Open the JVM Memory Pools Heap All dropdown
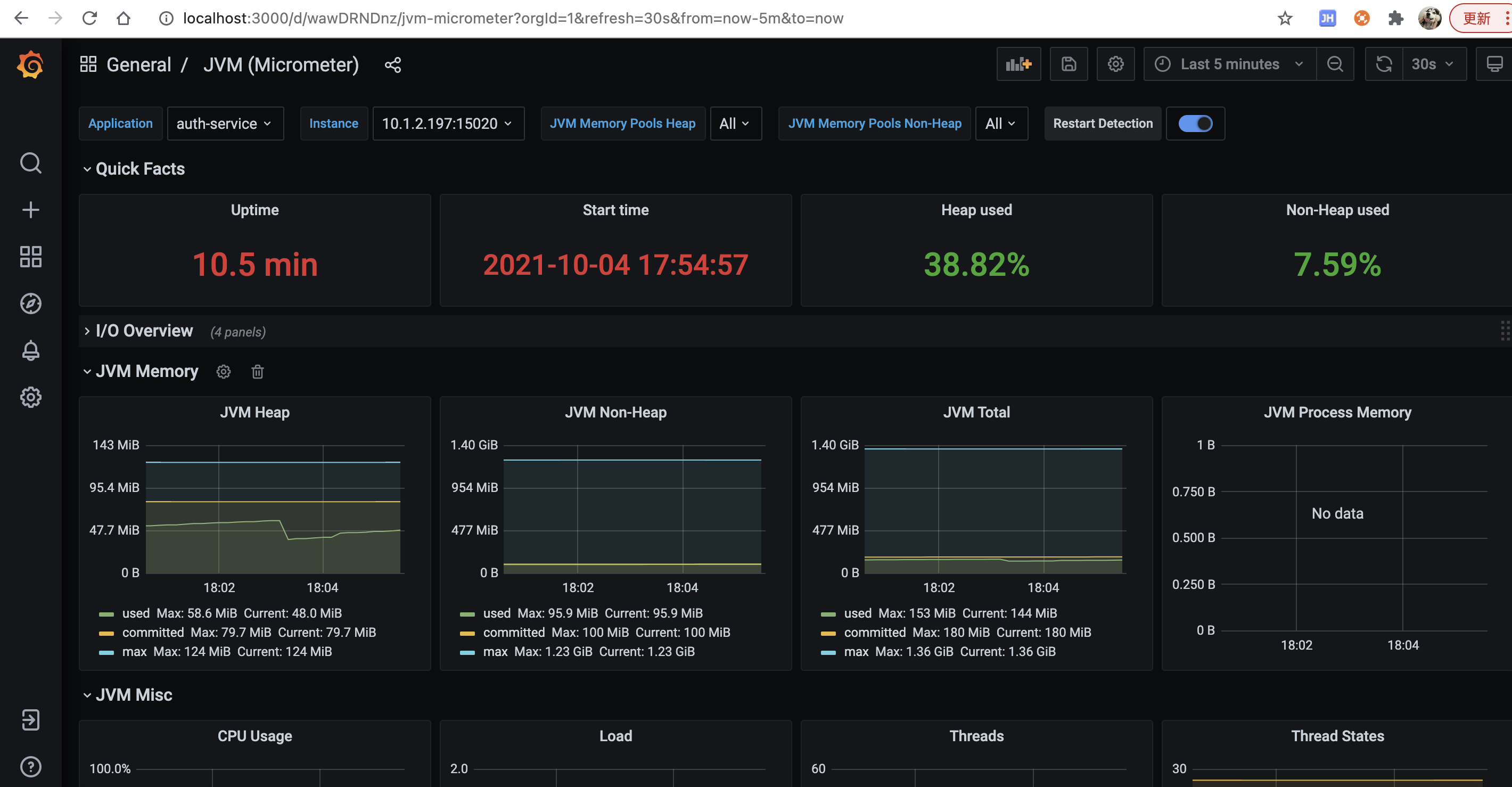Screen dimensions: 1512x787 coord(736,123)
